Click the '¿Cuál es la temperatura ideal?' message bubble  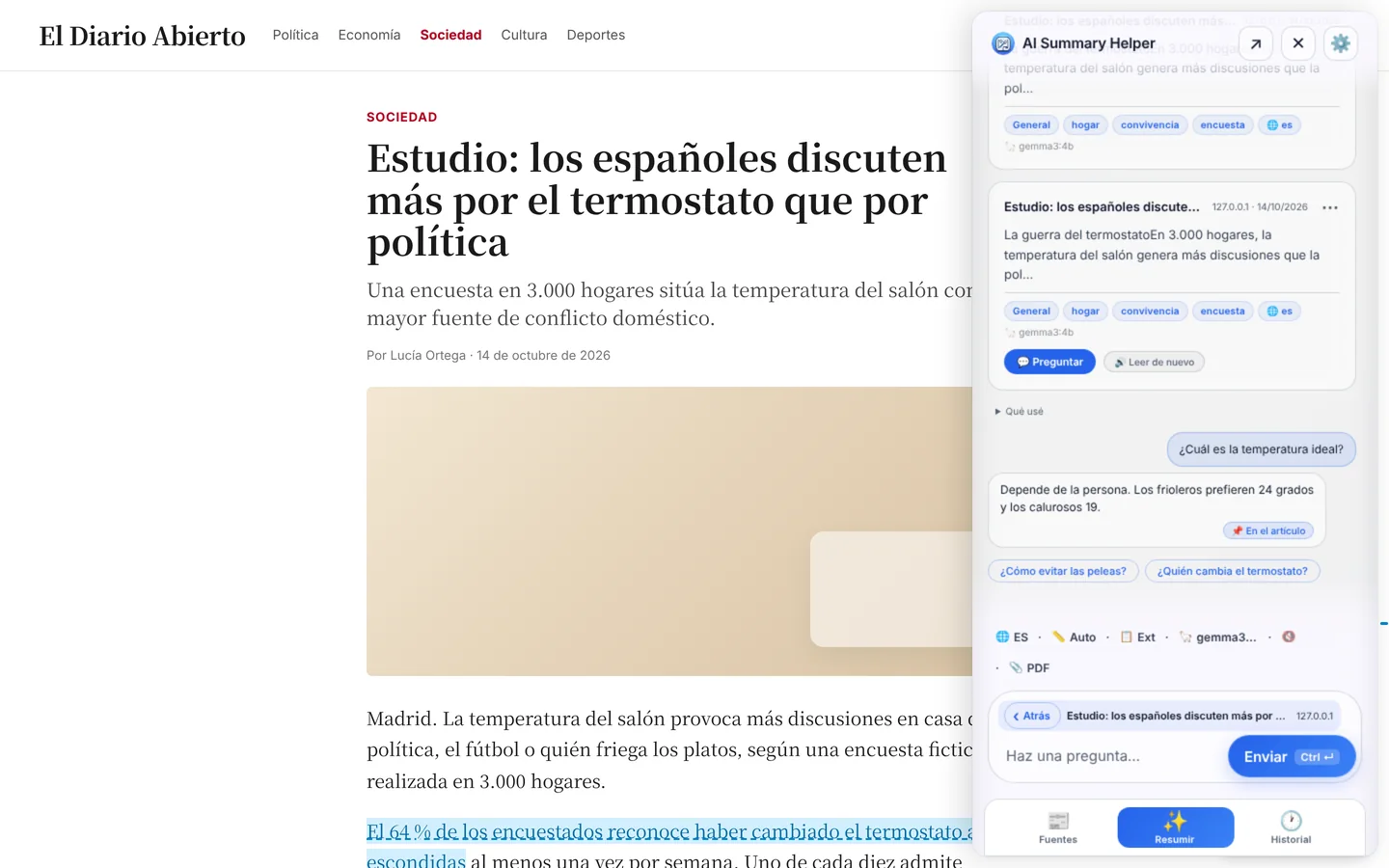pyautogui.click(x=1261, y=449)
